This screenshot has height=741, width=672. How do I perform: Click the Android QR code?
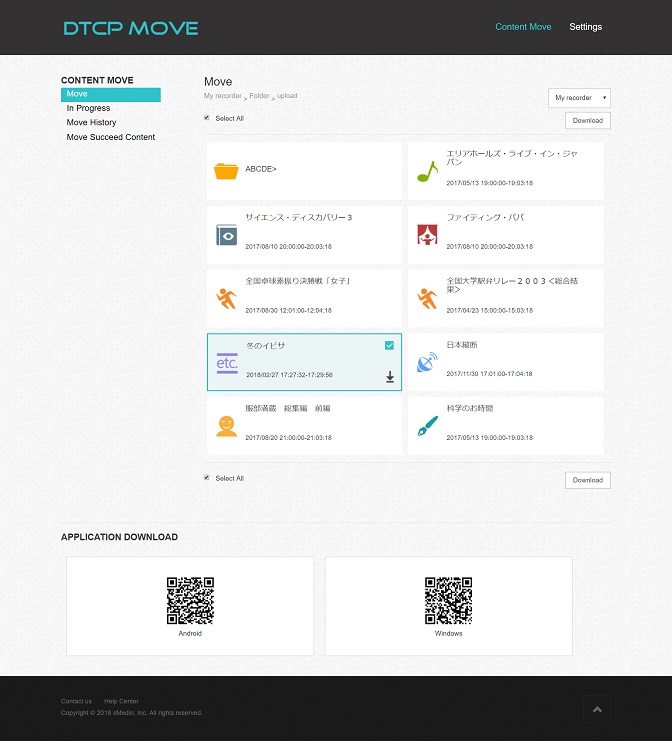(x=190, y=601)
